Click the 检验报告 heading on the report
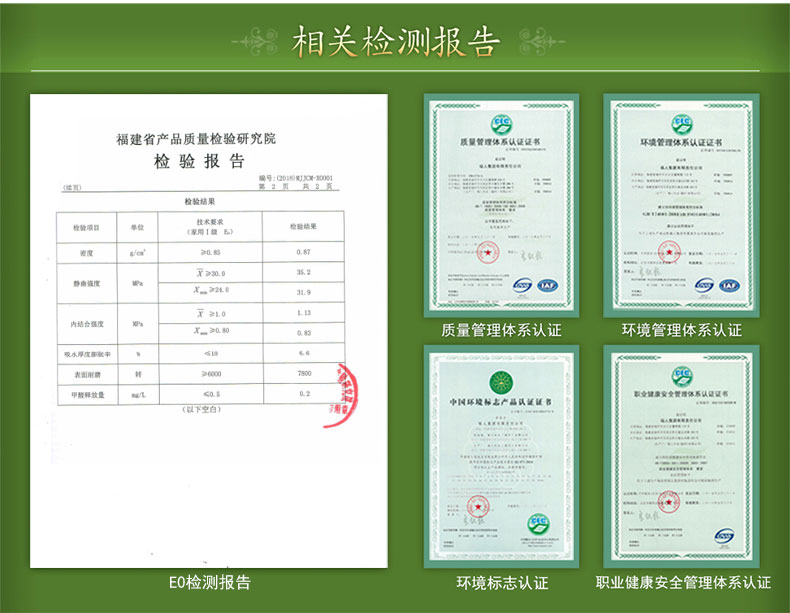790x613 pixels. [x=199, y=162]
